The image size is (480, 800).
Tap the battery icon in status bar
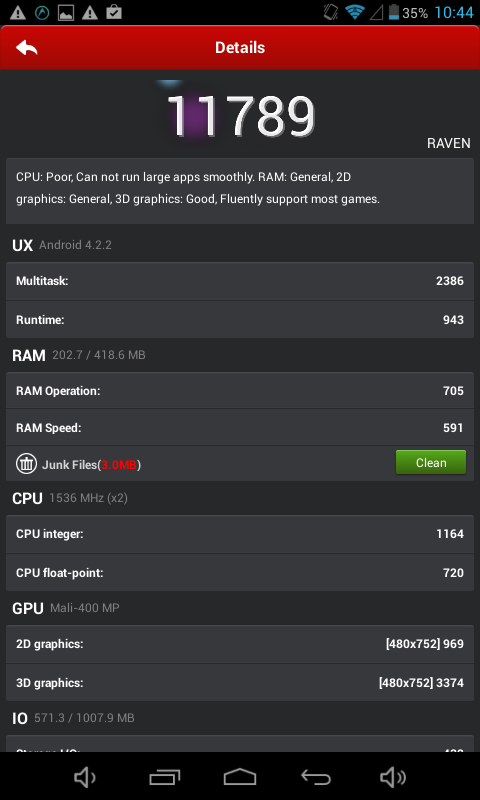point(393,12)
